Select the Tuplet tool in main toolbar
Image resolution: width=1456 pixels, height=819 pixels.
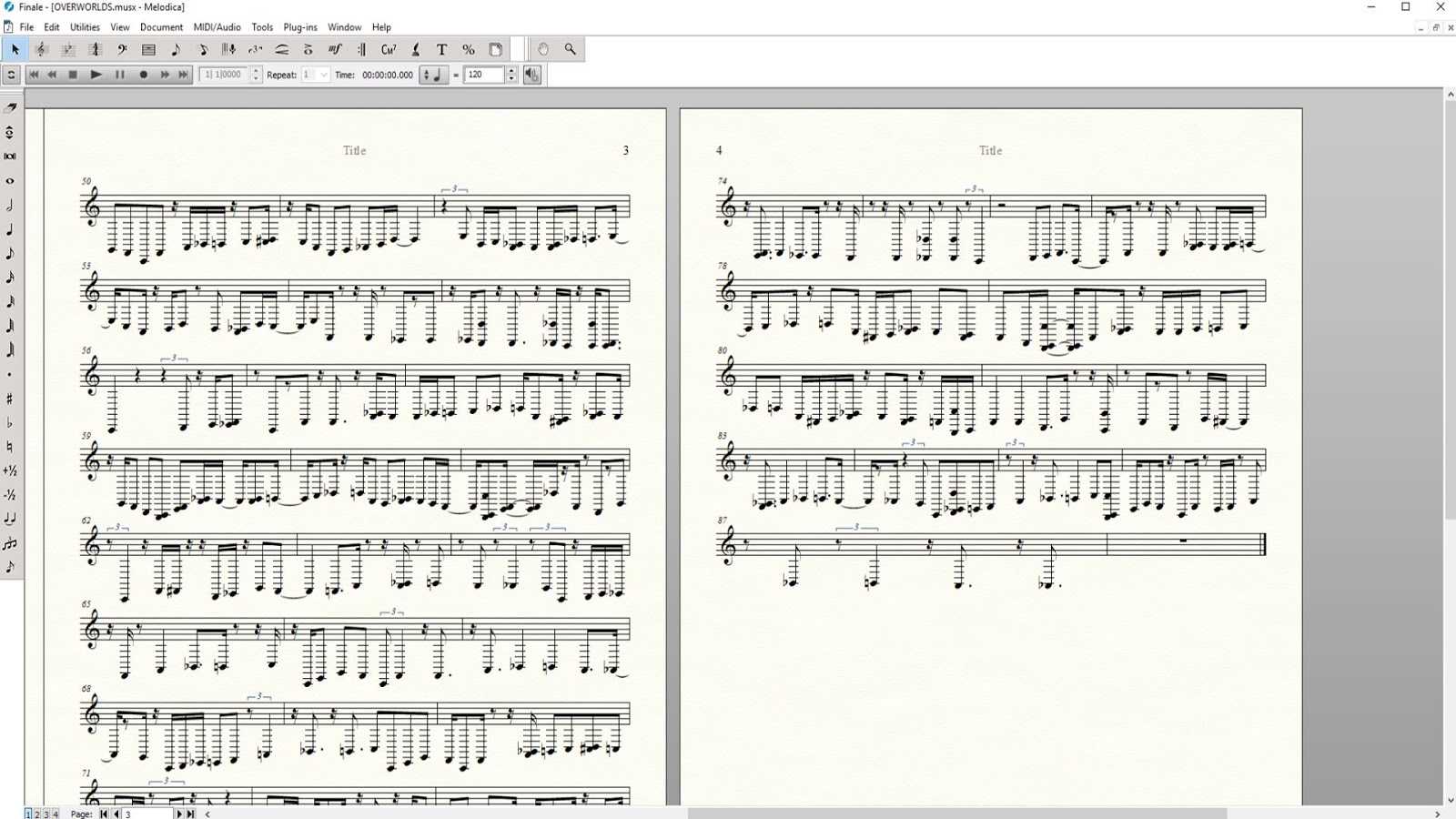255,49
